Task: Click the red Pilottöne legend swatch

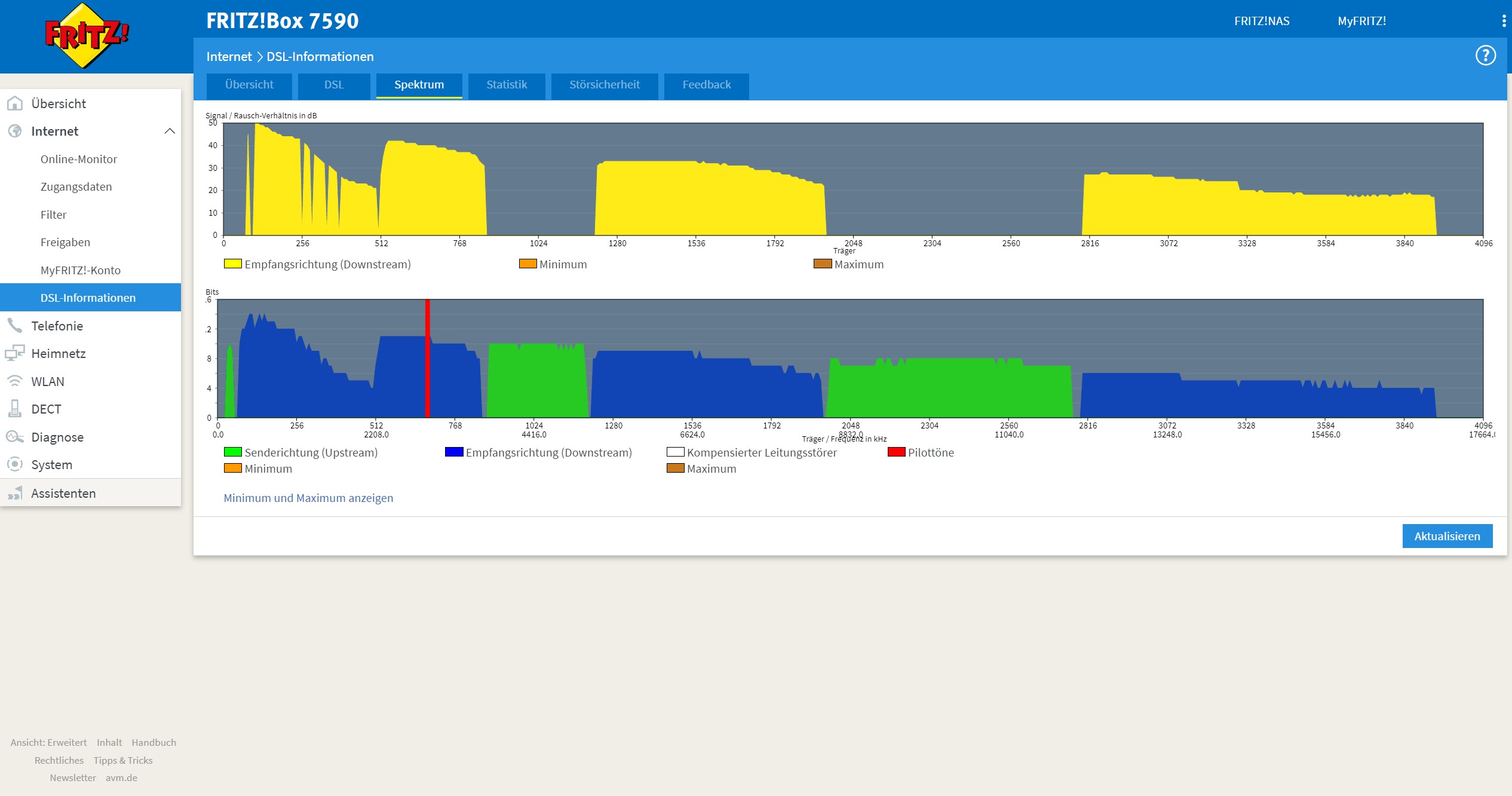Action: coord(896,452)
